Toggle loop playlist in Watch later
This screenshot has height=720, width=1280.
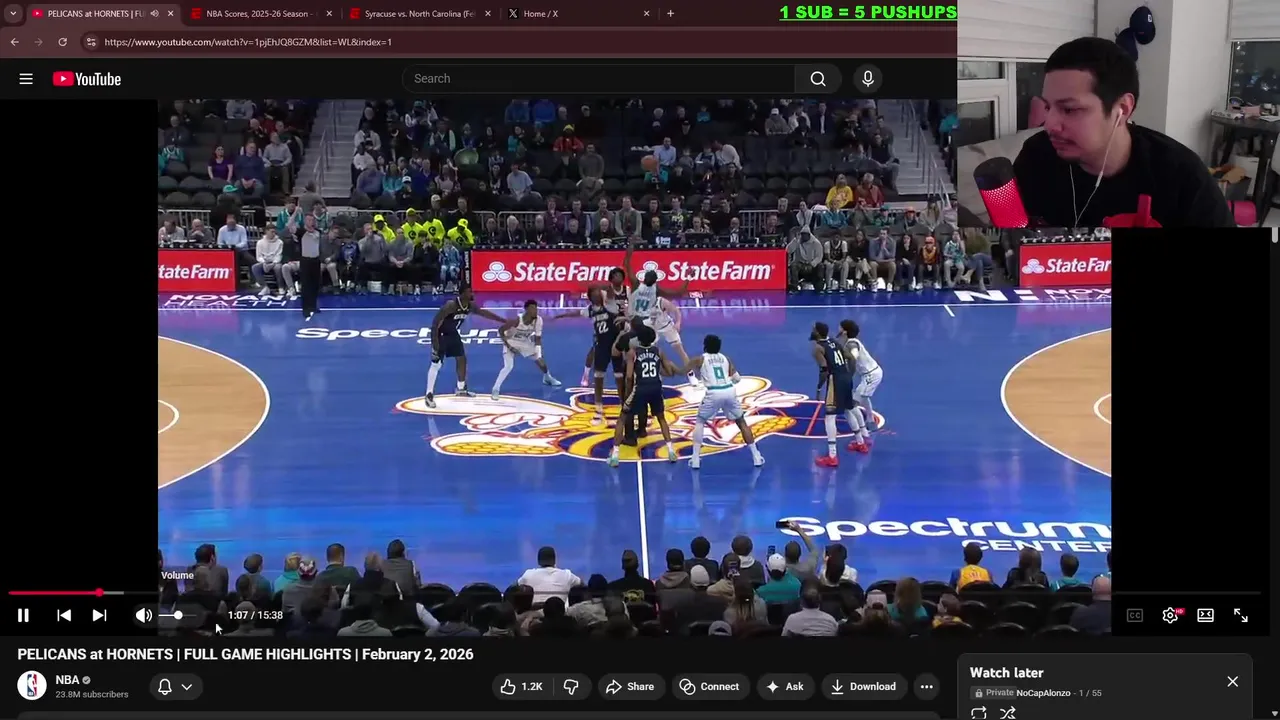coord(979,712)
